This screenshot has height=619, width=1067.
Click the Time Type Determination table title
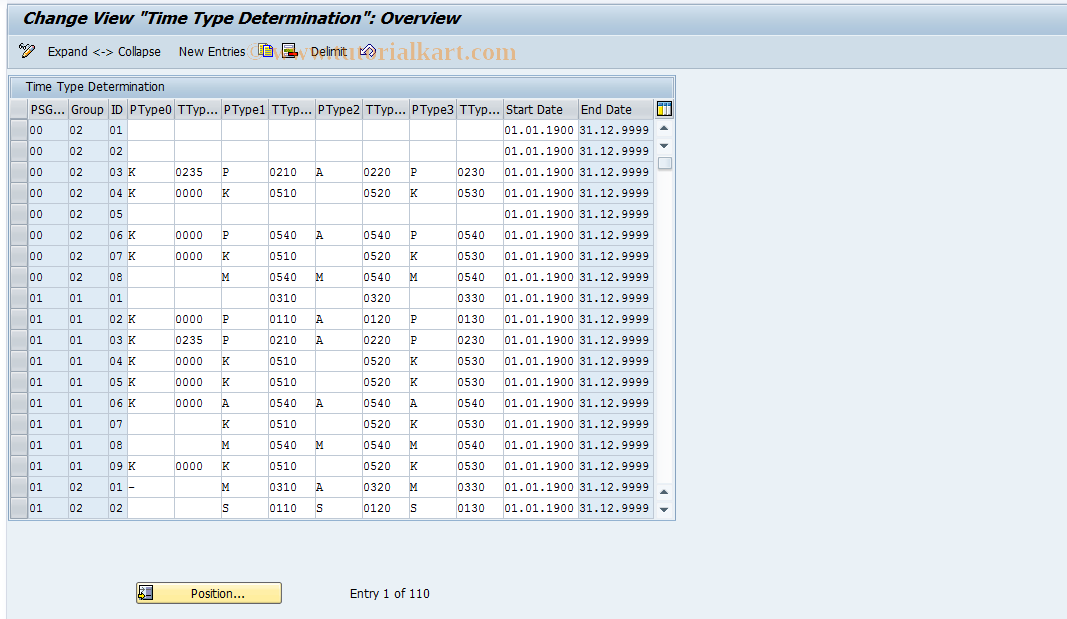coord(95,87)
